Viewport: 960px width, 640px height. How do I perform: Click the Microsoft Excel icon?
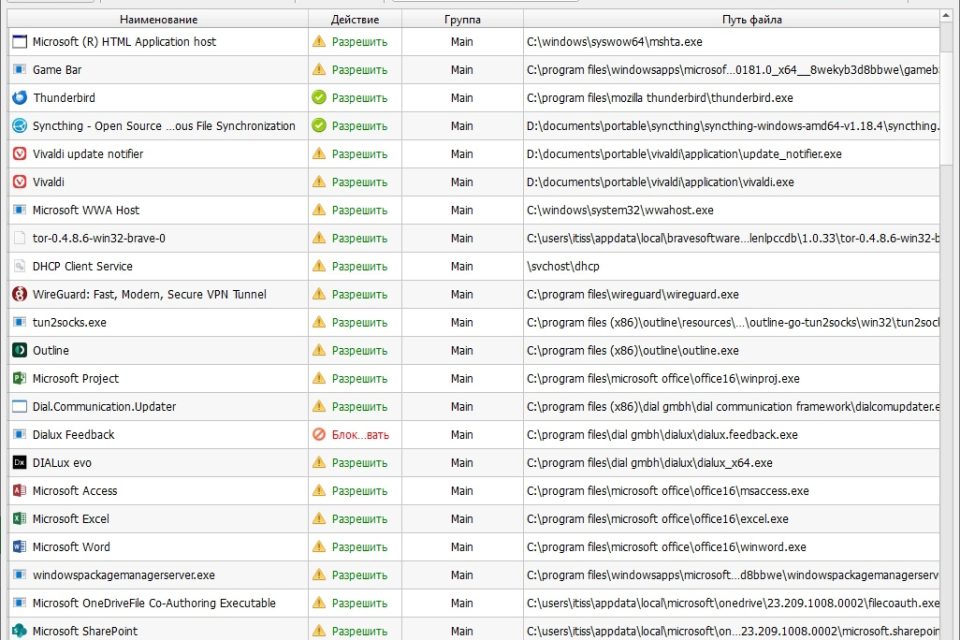20,519
